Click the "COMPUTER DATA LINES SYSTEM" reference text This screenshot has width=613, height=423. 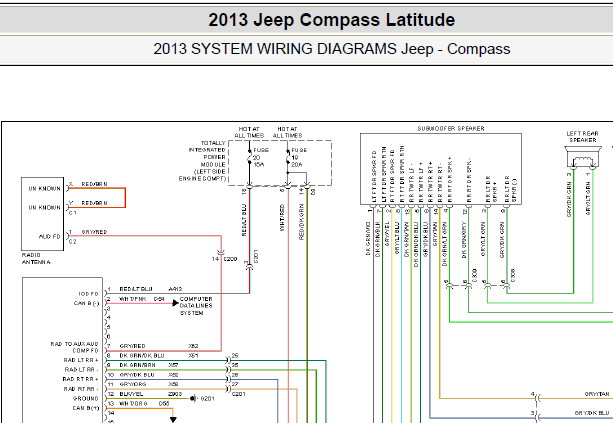click(196, 306)
